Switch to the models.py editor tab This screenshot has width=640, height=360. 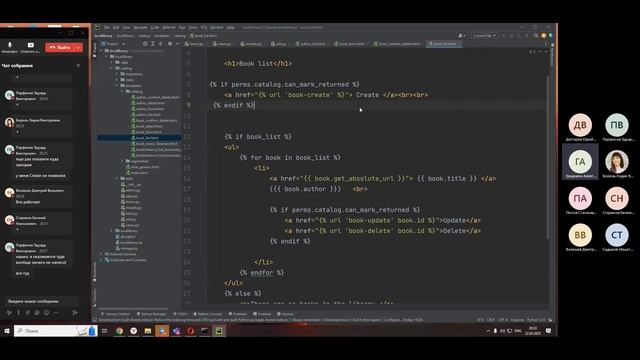click(x=253, y=44)
